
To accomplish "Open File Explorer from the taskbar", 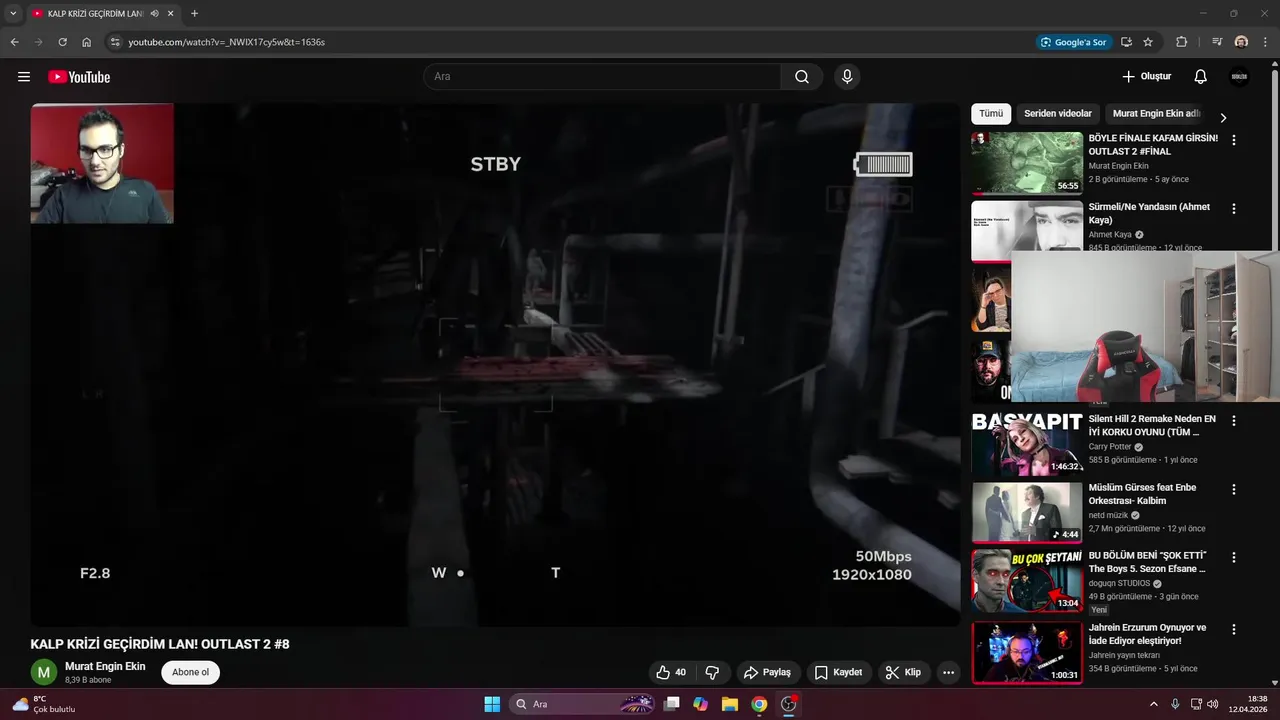I will (730, 704).
